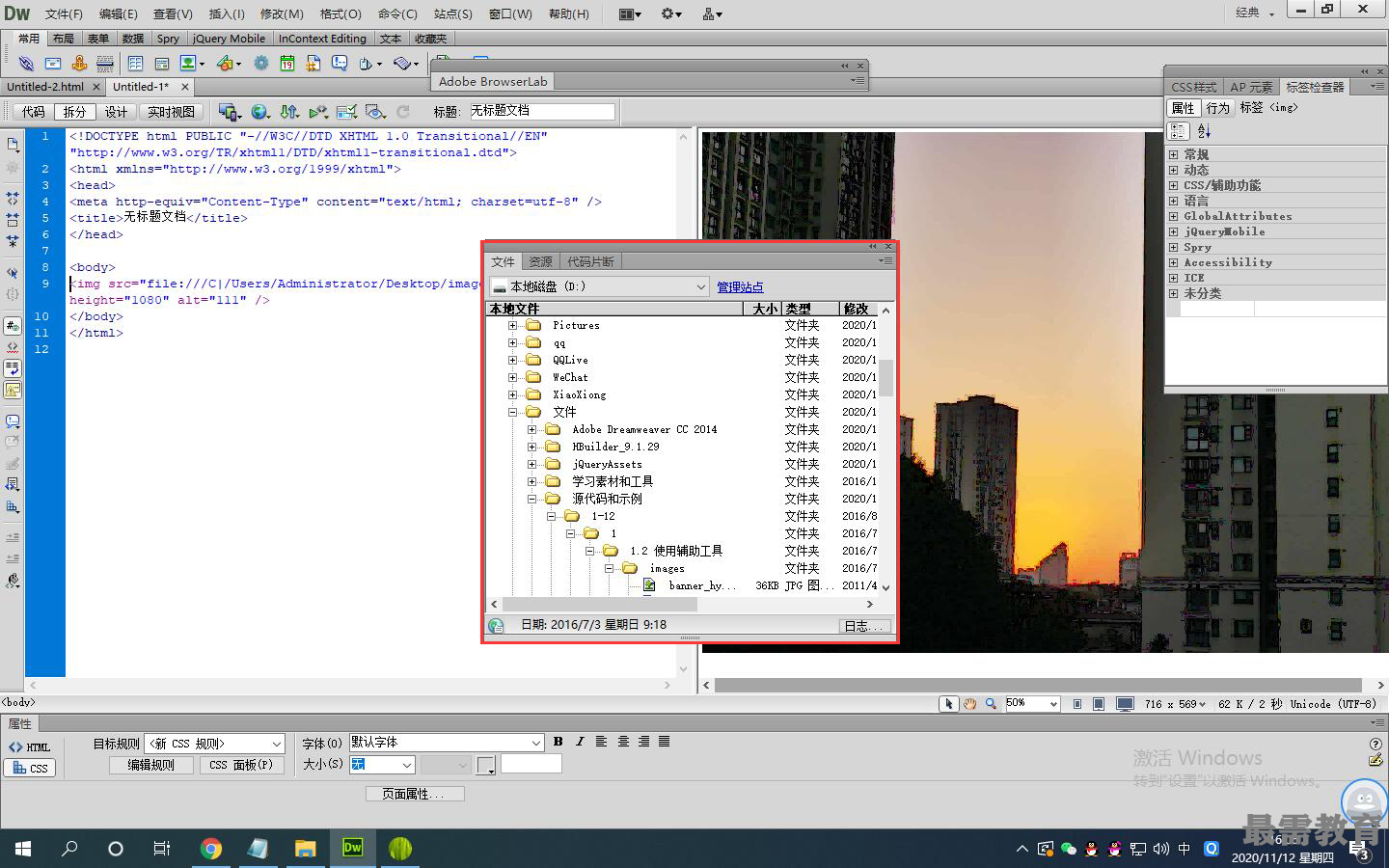
Task: Toggle Word Wrap in coding toolbar
Action: coord(13,368)
